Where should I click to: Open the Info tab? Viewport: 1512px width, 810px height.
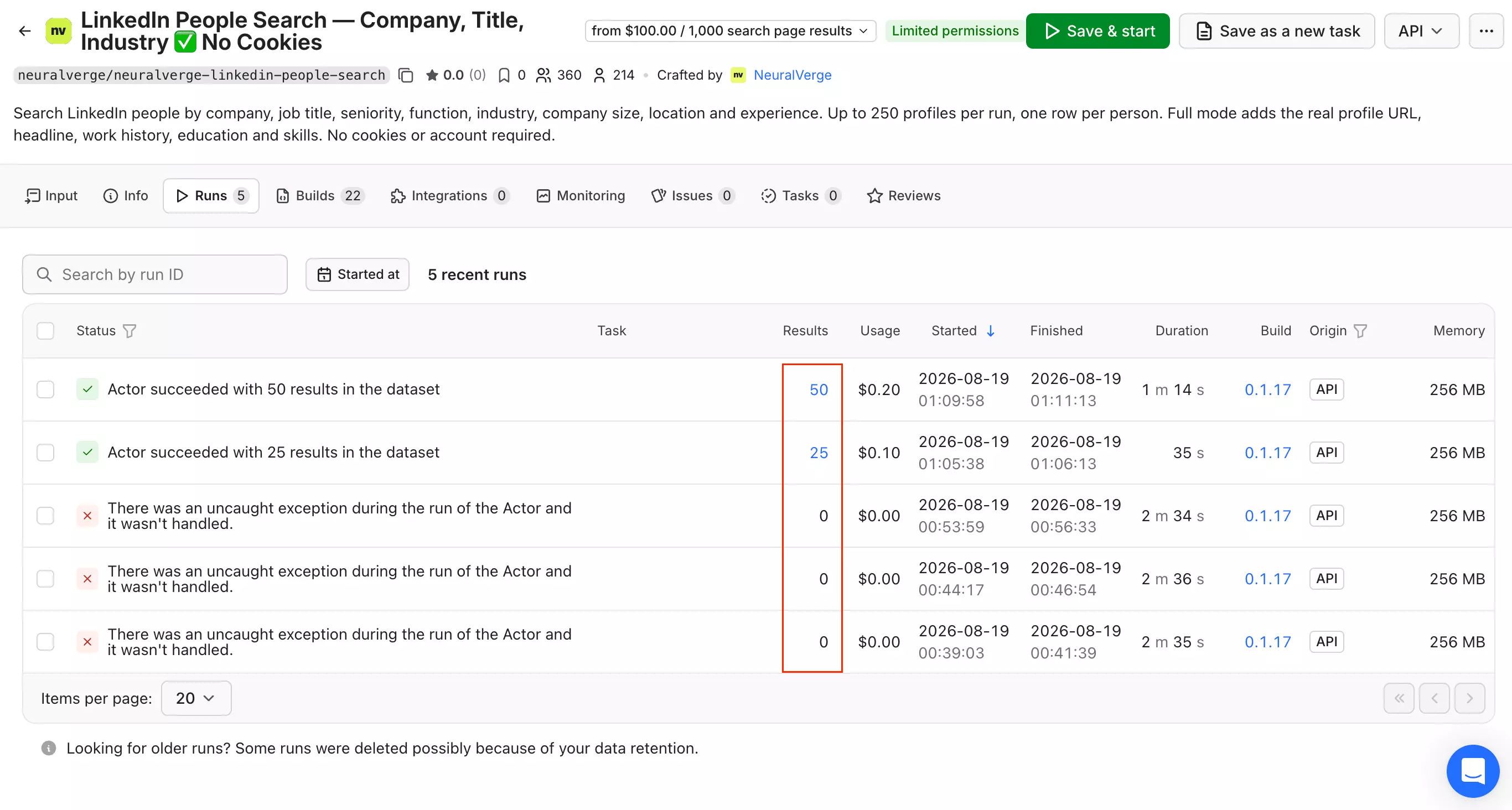(x=126, y=195)
